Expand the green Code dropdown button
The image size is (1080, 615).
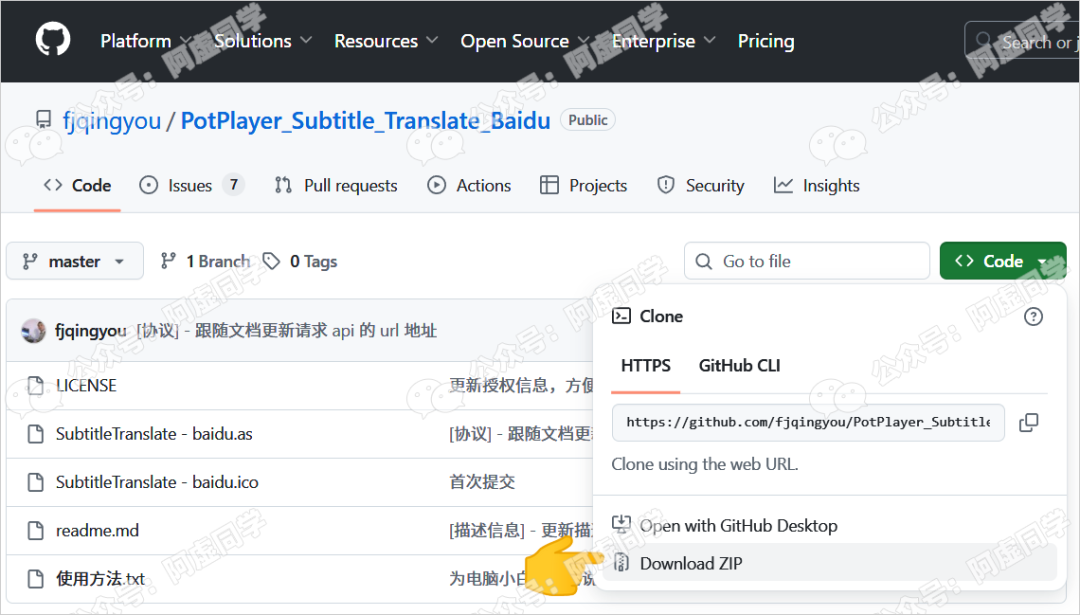(1002, 261)
